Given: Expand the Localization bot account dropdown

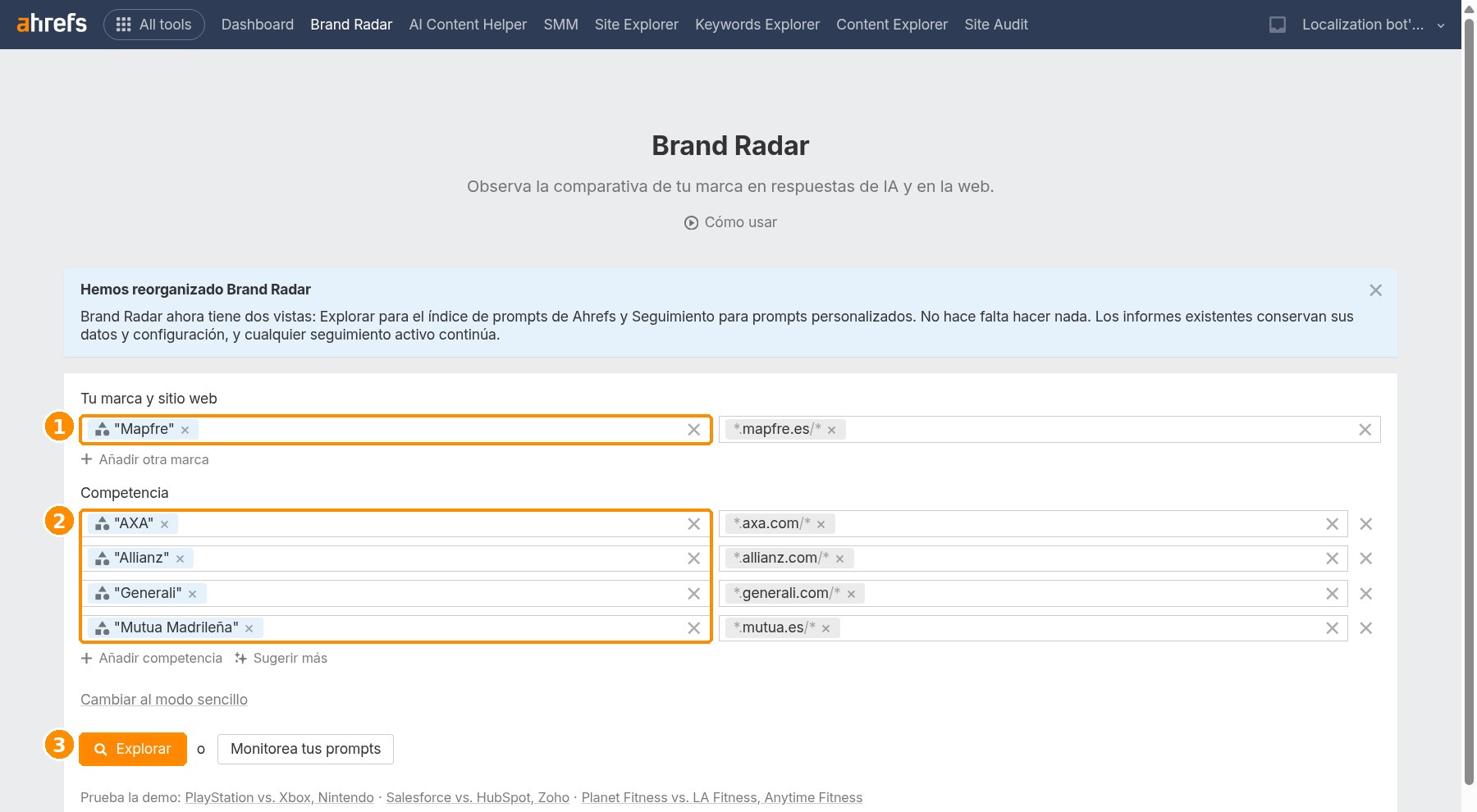Looking at the screenshot, I should click(x=1373, y=25).
